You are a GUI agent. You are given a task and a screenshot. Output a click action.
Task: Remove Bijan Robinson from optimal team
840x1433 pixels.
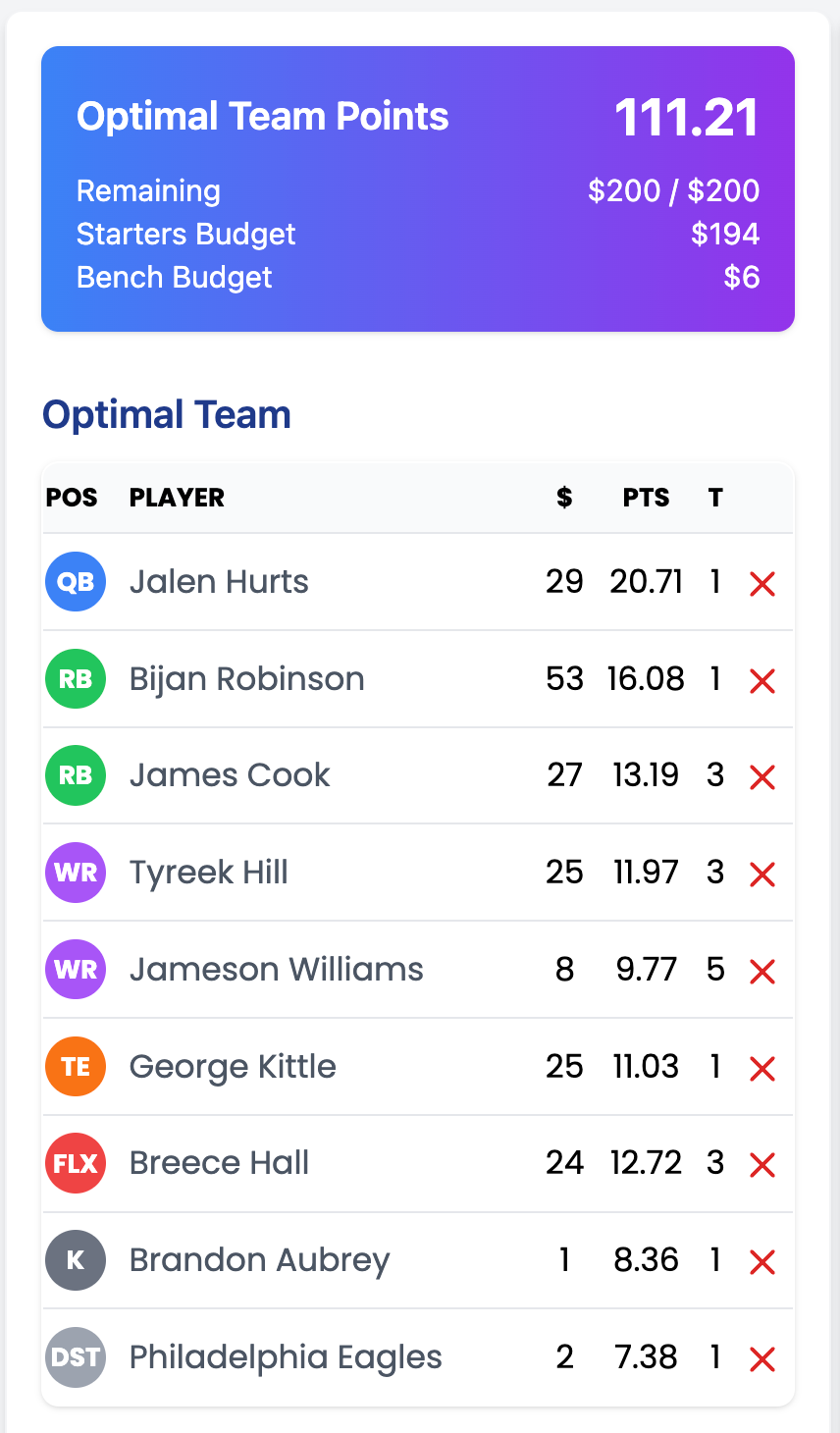point(762,680)
